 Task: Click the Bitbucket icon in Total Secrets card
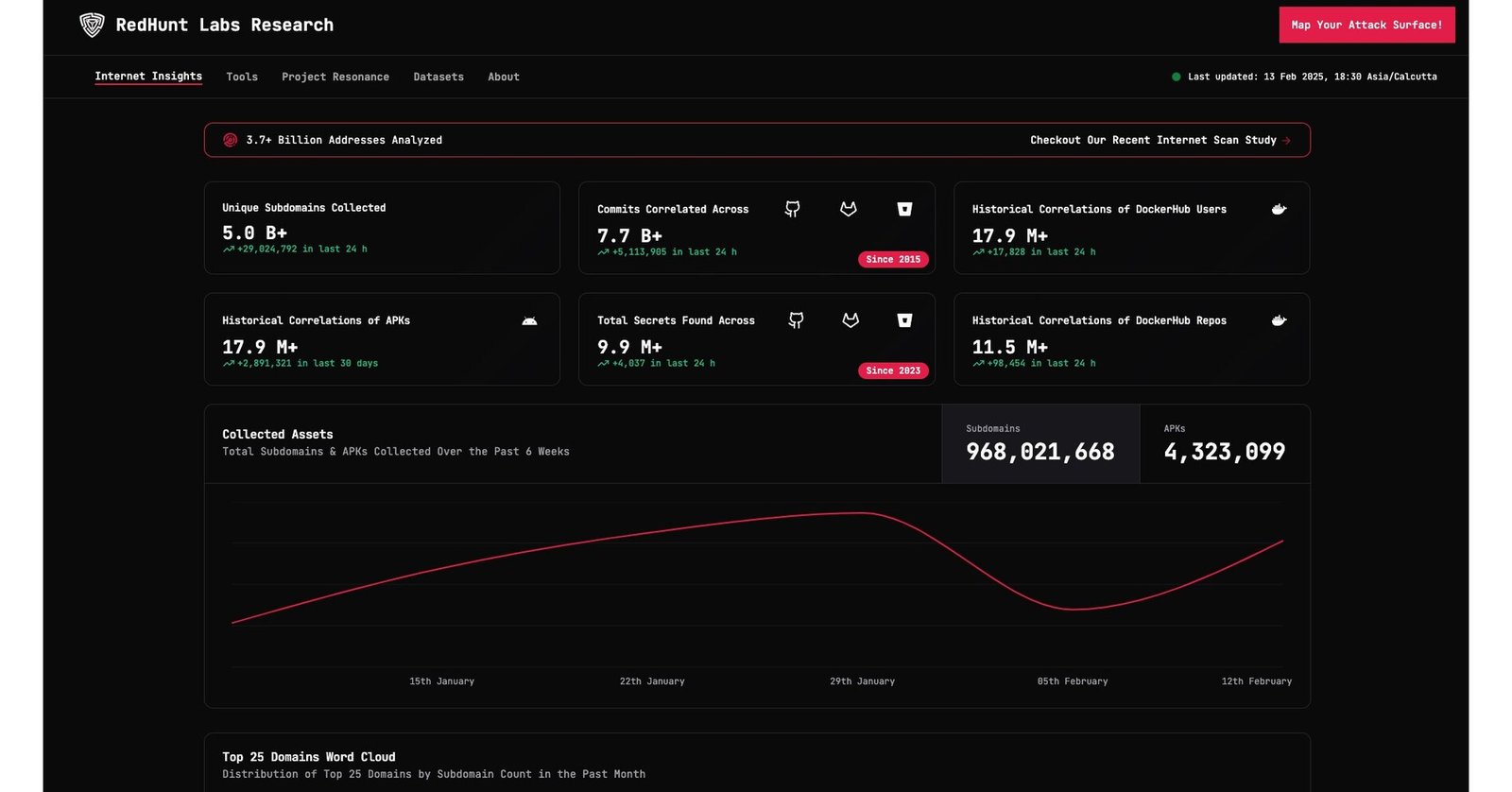pyautogui.click(x=904, y=320)
